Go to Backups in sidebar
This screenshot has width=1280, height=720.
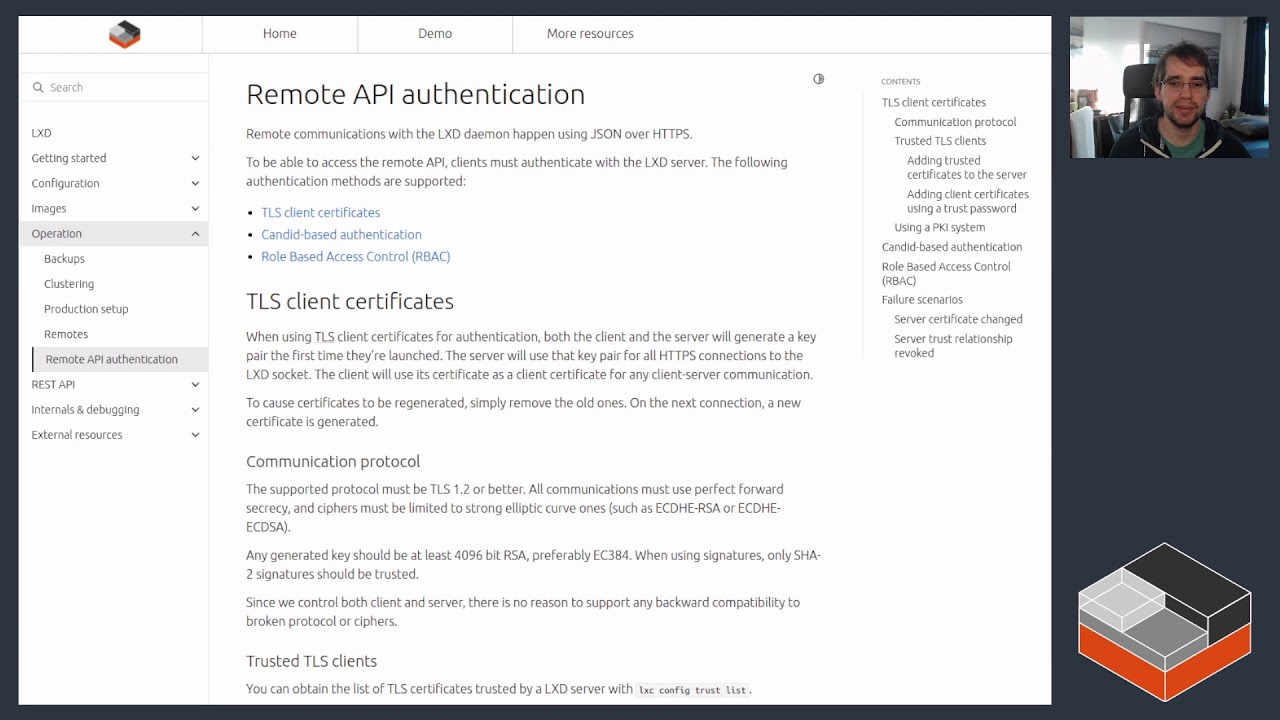(x=64, y=259)
